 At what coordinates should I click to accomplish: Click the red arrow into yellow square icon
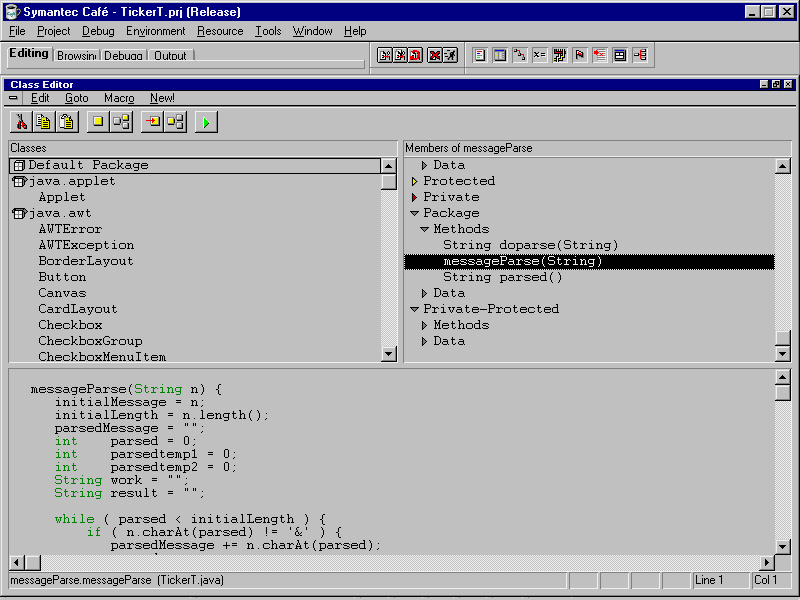pyautogui.click(x=153, y=122)
